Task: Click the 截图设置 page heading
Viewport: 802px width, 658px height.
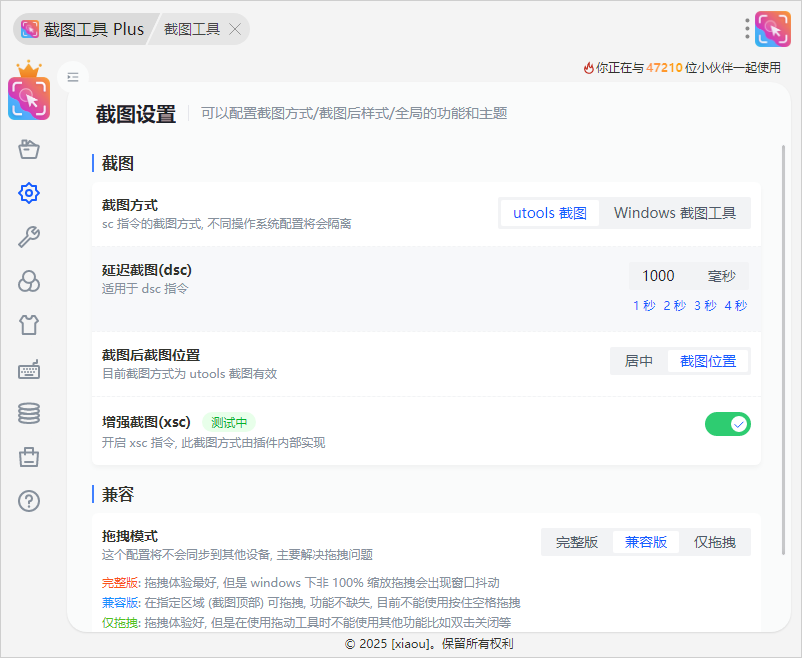Action: [136, 114]
